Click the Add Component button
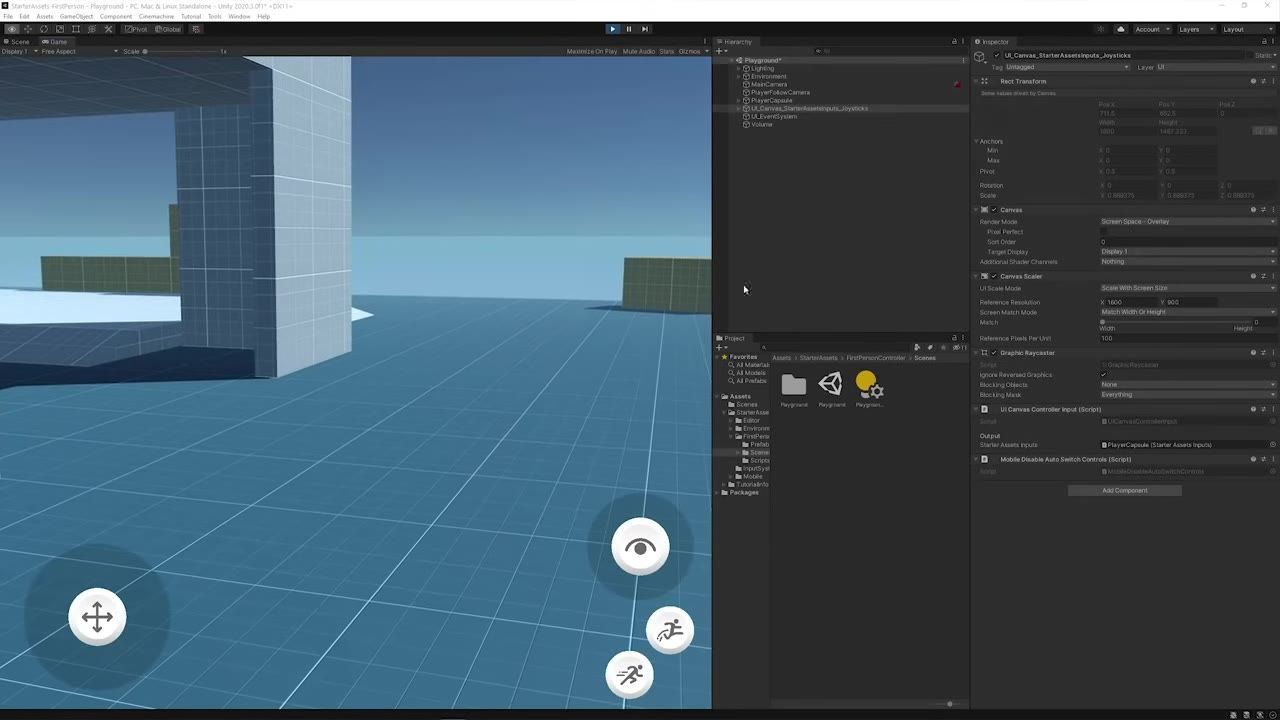The height and width of the screenshot is (720, 1280). 1125,491
